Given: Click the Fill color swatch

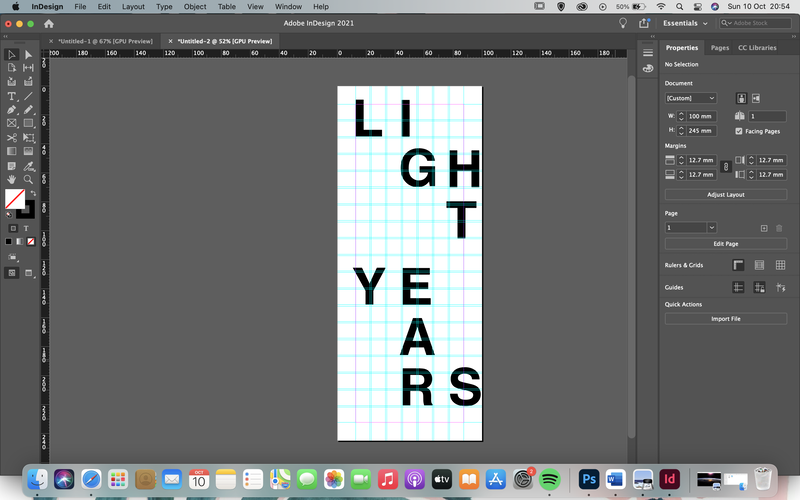Looking at the screenshot, I should (15, 199).
